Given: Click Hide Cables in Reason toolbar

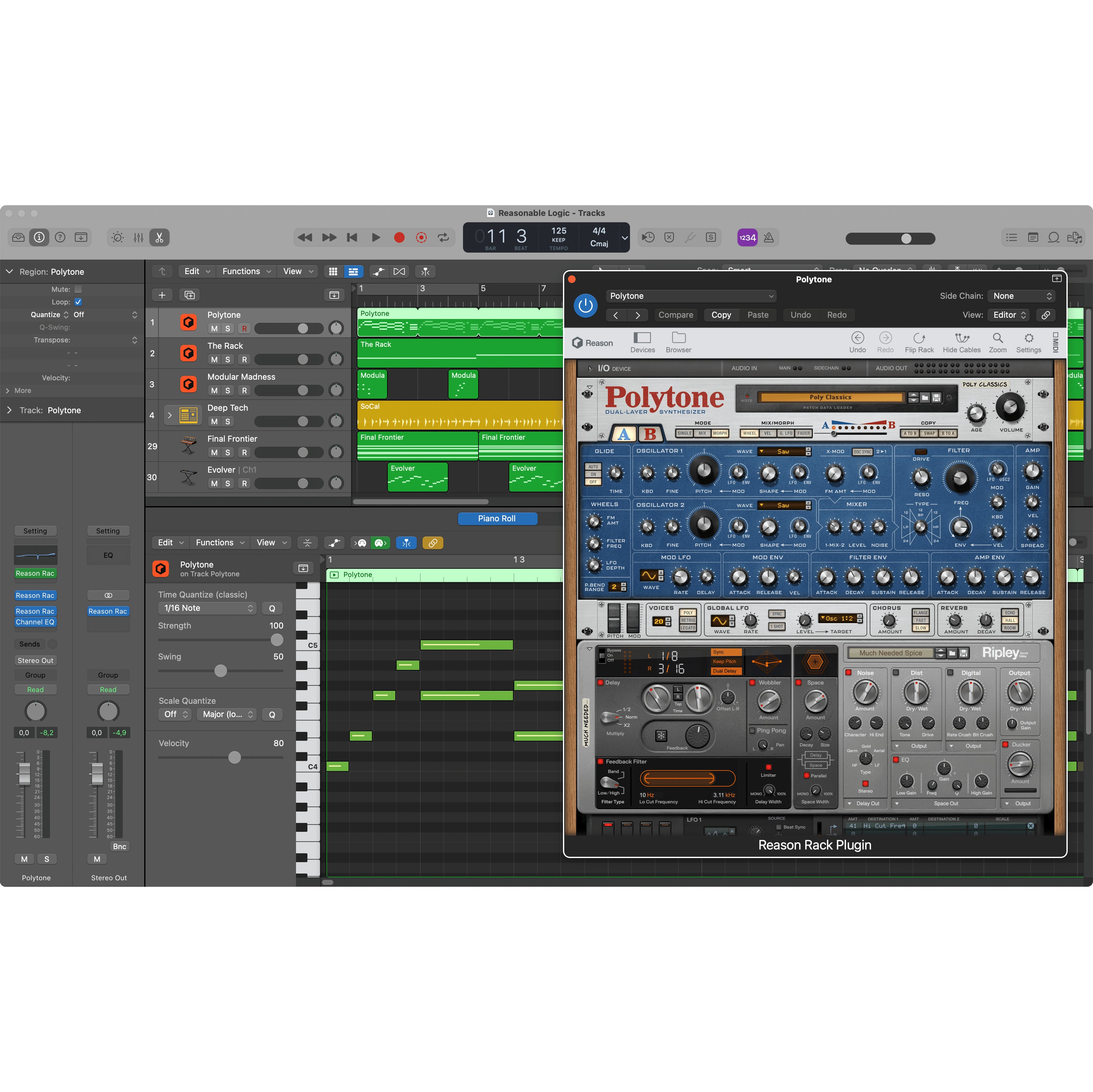Looking at the screenshot, I should 962,343.
